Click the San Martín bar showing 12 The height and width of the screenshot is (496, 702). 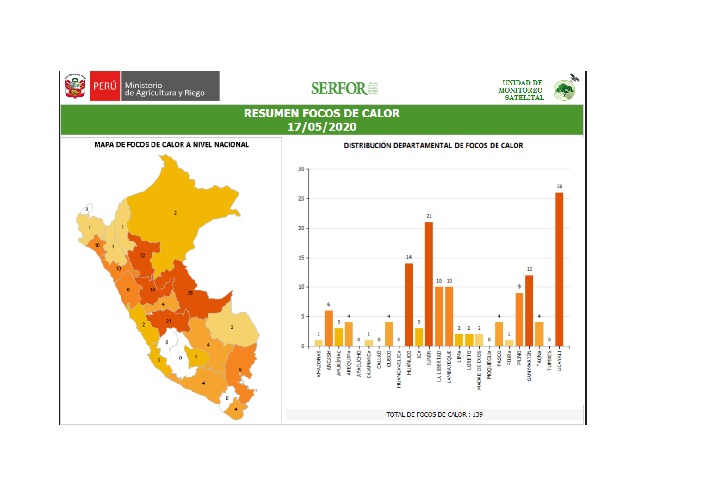click(529, 310)
